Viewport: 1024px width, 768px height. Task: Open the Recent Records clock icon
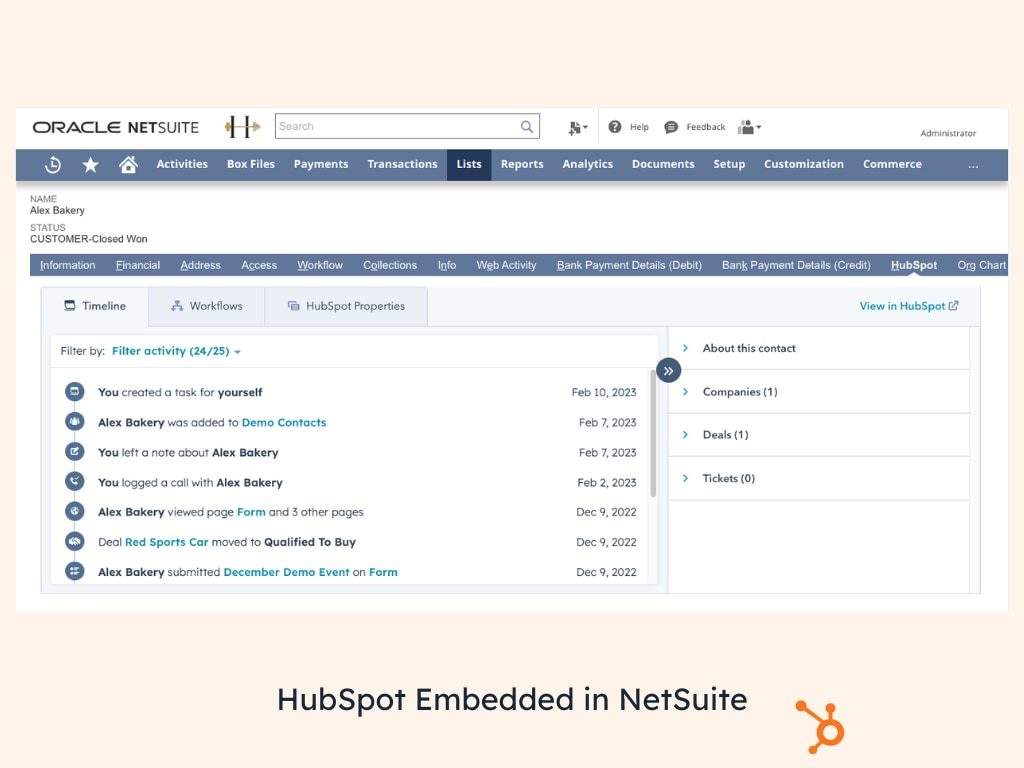click(53, 165)
